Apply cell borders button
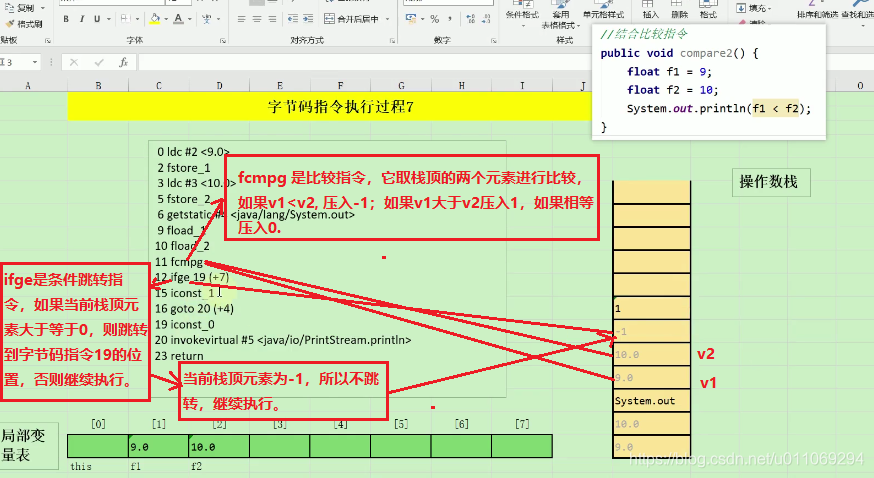This screenshot has width=874, height=478. coord(125,19)
